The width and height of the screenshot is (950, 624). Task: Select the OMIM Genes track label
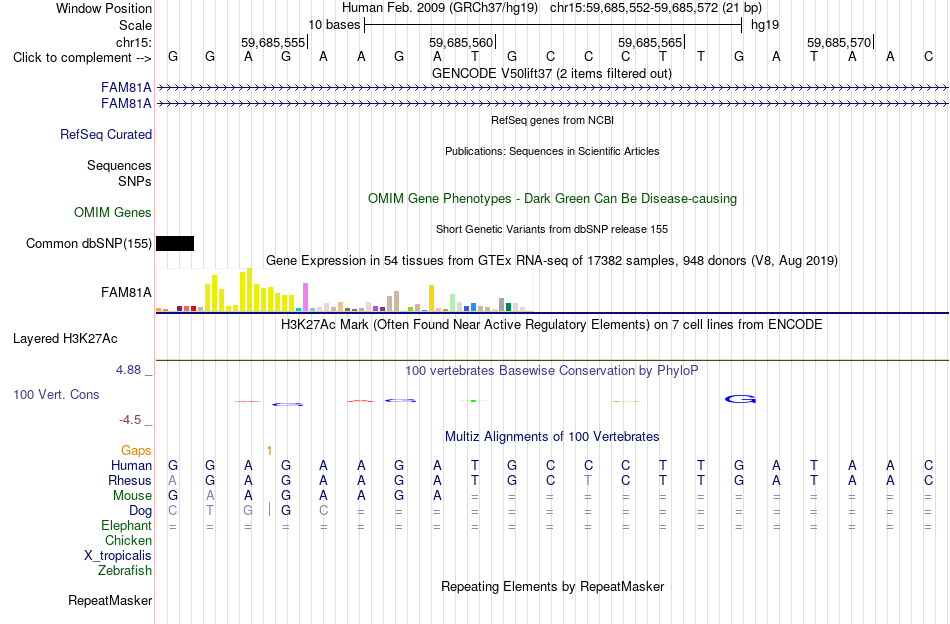click(113, 213)
